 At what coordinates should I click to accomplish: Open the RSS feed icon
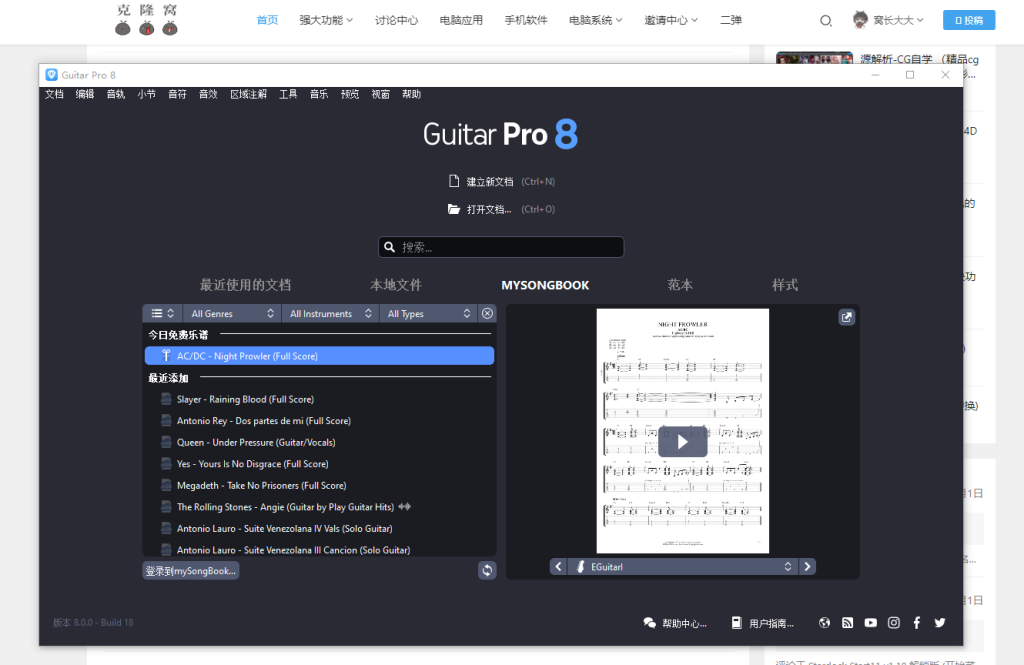pos(848,623)
